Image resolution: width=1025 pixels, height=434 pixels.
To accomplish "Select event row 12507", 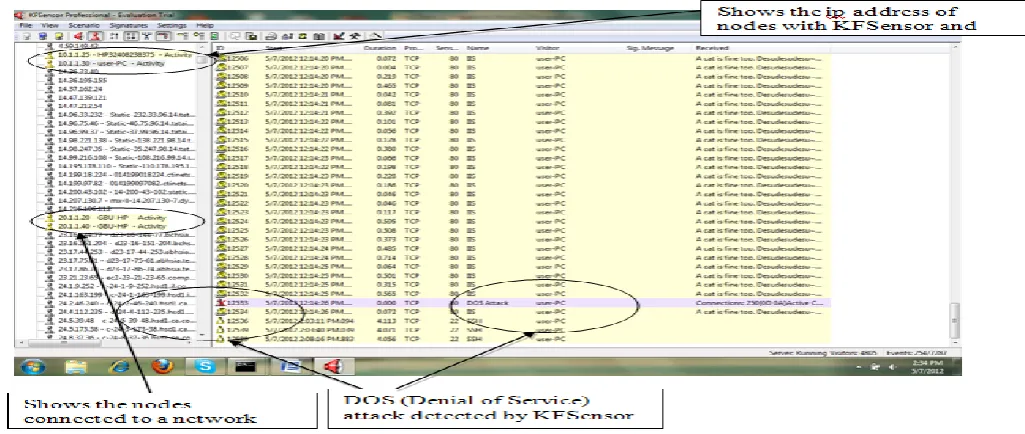I will (x=523, y=67).
